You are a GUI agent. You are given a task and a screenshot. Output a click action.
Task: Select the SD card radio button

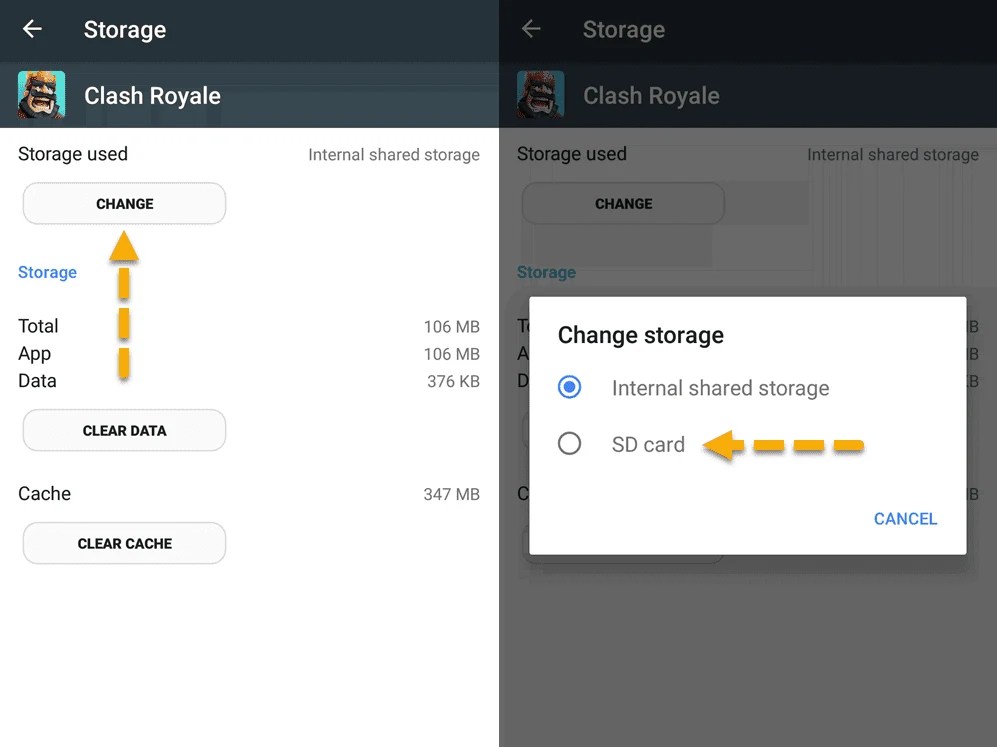(570, 443)
